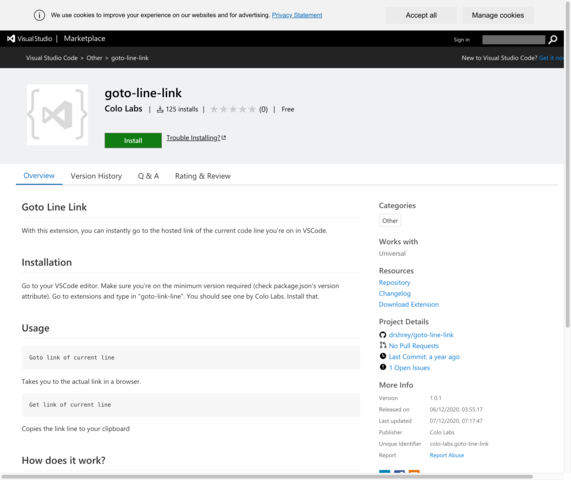Open Manage cookies options

click(498, 15)
